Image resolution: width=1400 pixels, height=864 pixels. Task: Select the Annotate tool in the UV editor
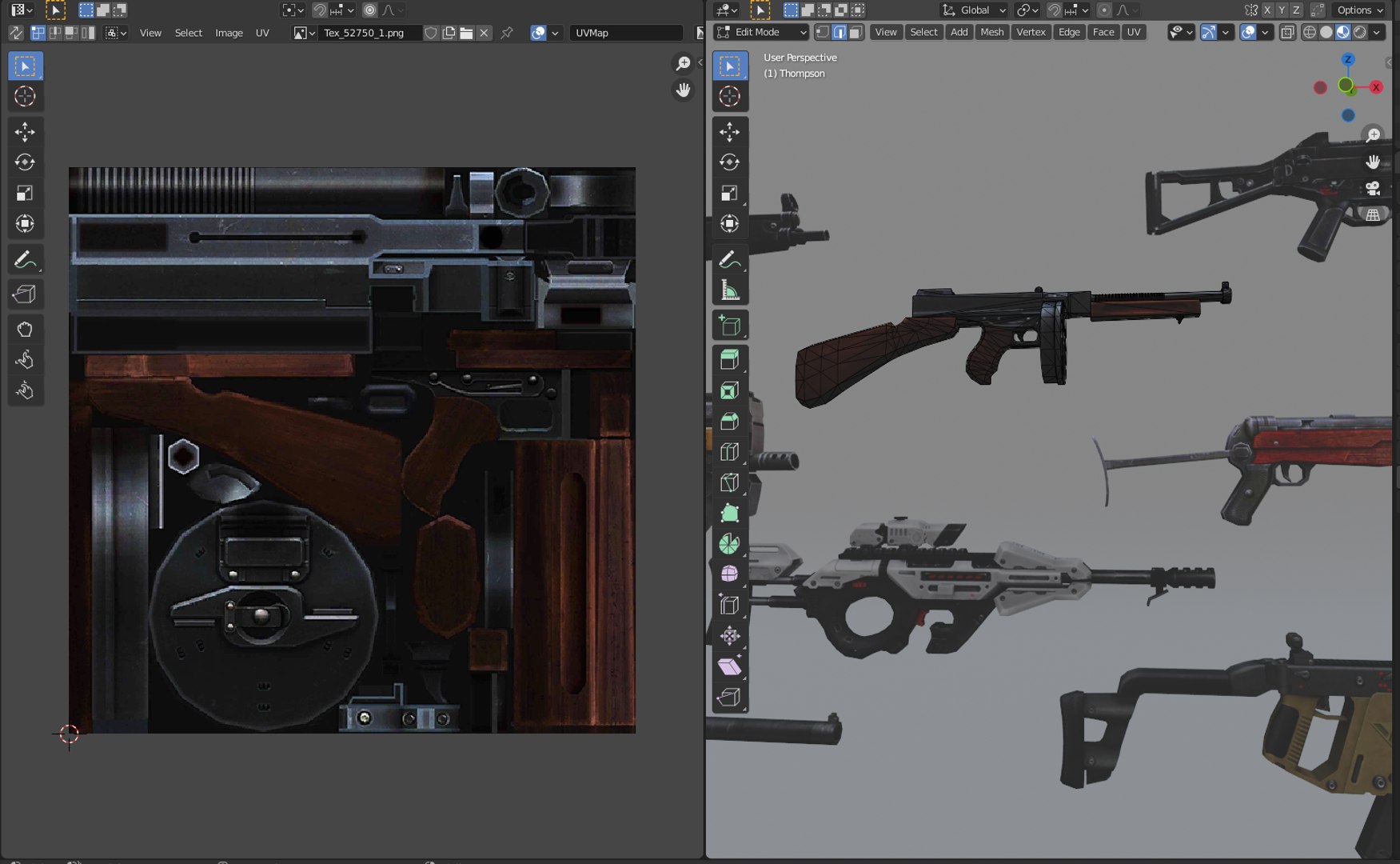pyautogui.click(x=25, y=260)
